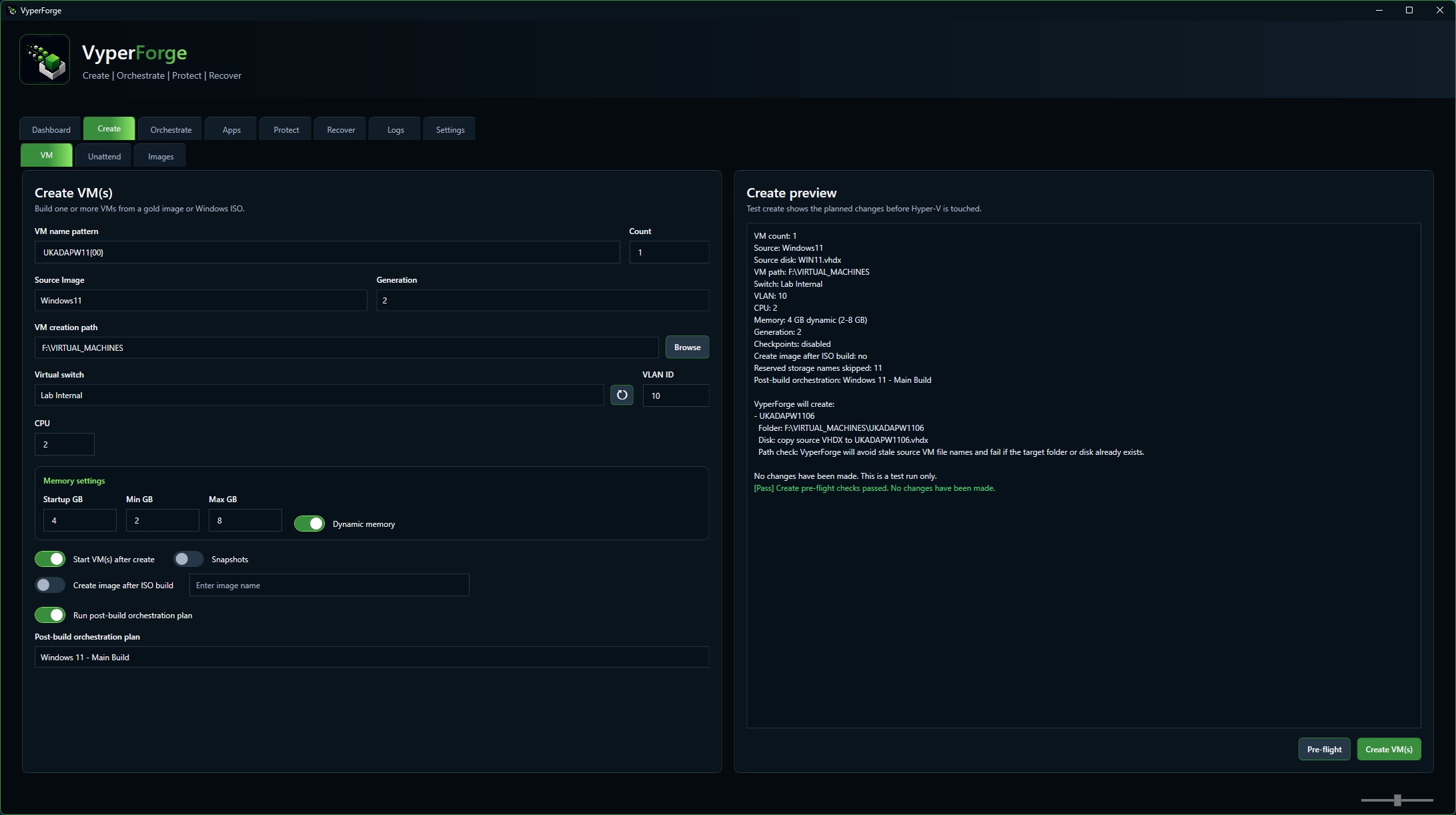This screenshot has height=815, width=1456.
Task: Click the Browse button
Action: (687, 347)
